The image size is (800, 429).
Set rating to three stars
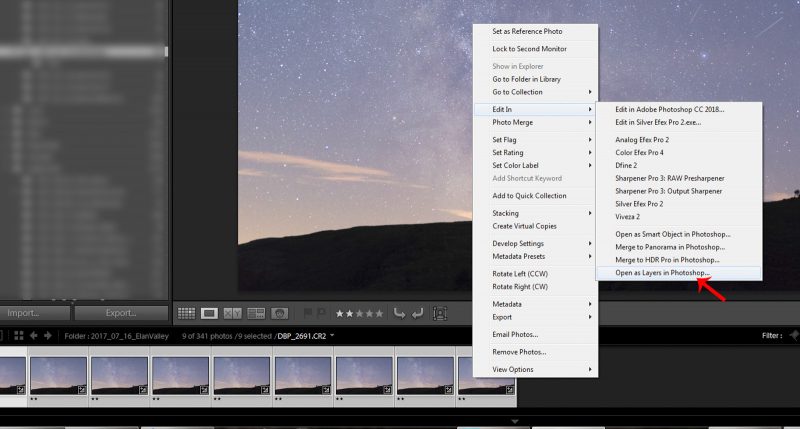[360, 314]
